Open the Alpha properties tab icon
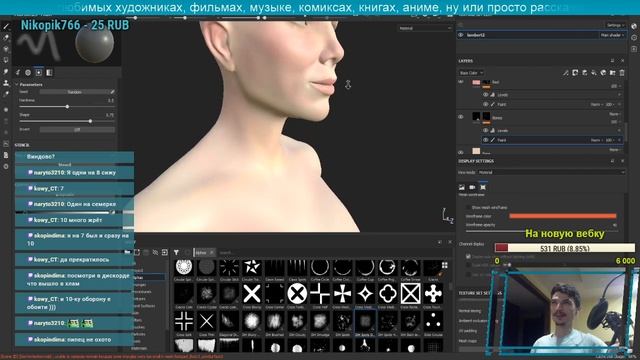The image size is (640, 360). (28, 72)
